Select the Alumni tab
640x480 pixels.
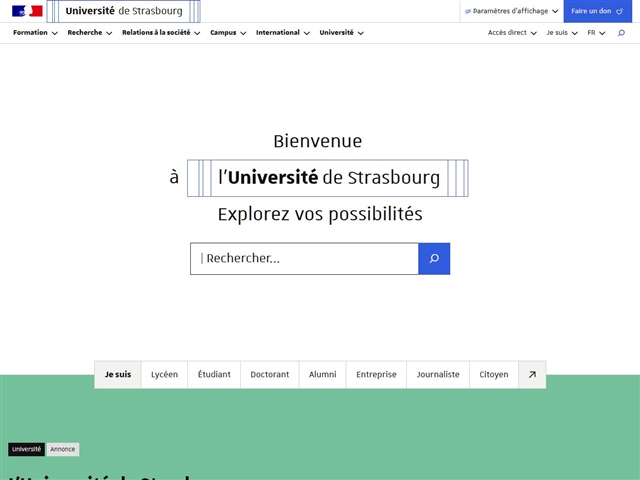[322, 374]
